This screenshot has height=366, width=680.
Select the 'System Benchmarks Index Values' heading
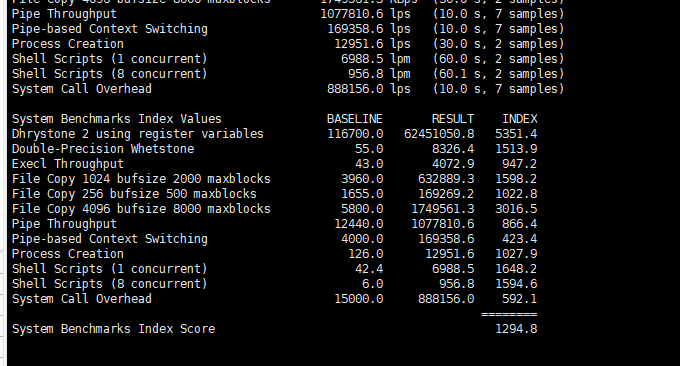coord(117,119)
